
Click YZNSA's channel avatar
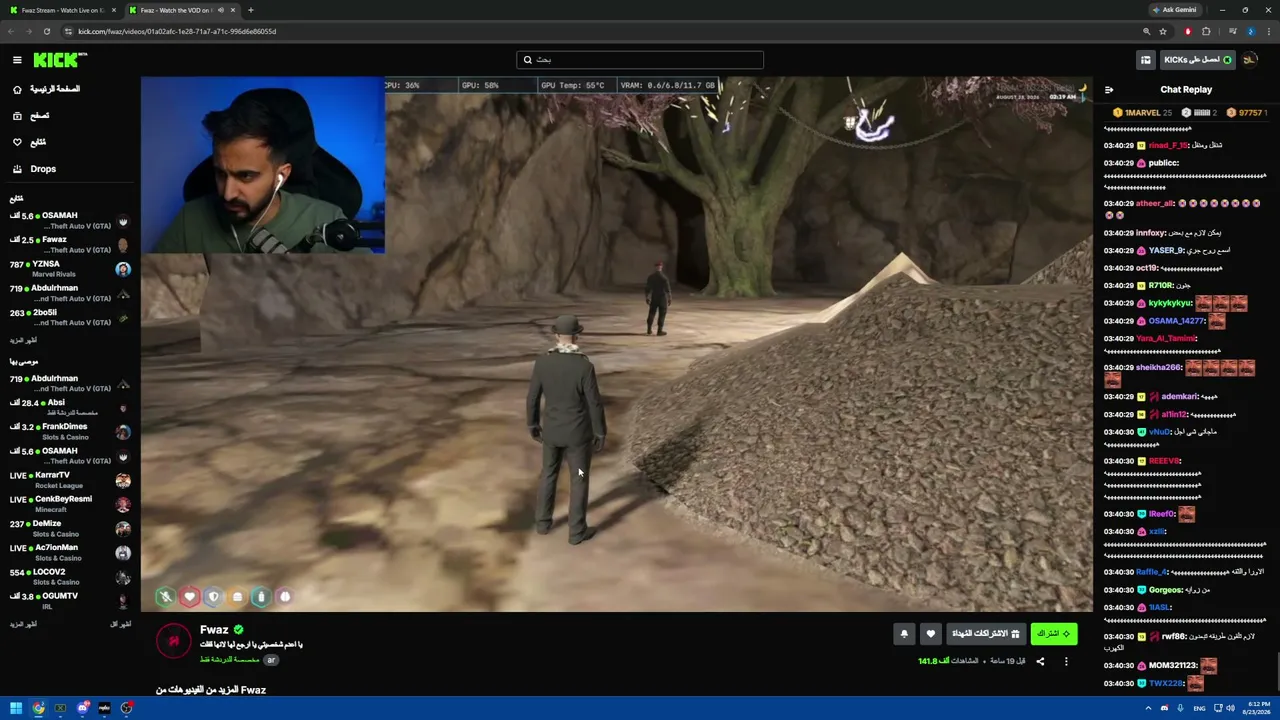(x=123, y=269)
